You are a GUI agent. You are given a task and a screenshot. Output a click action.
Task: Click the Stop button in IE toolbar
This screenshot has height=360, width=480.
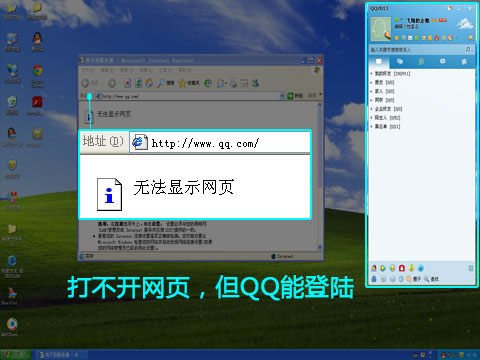point(127,83)
